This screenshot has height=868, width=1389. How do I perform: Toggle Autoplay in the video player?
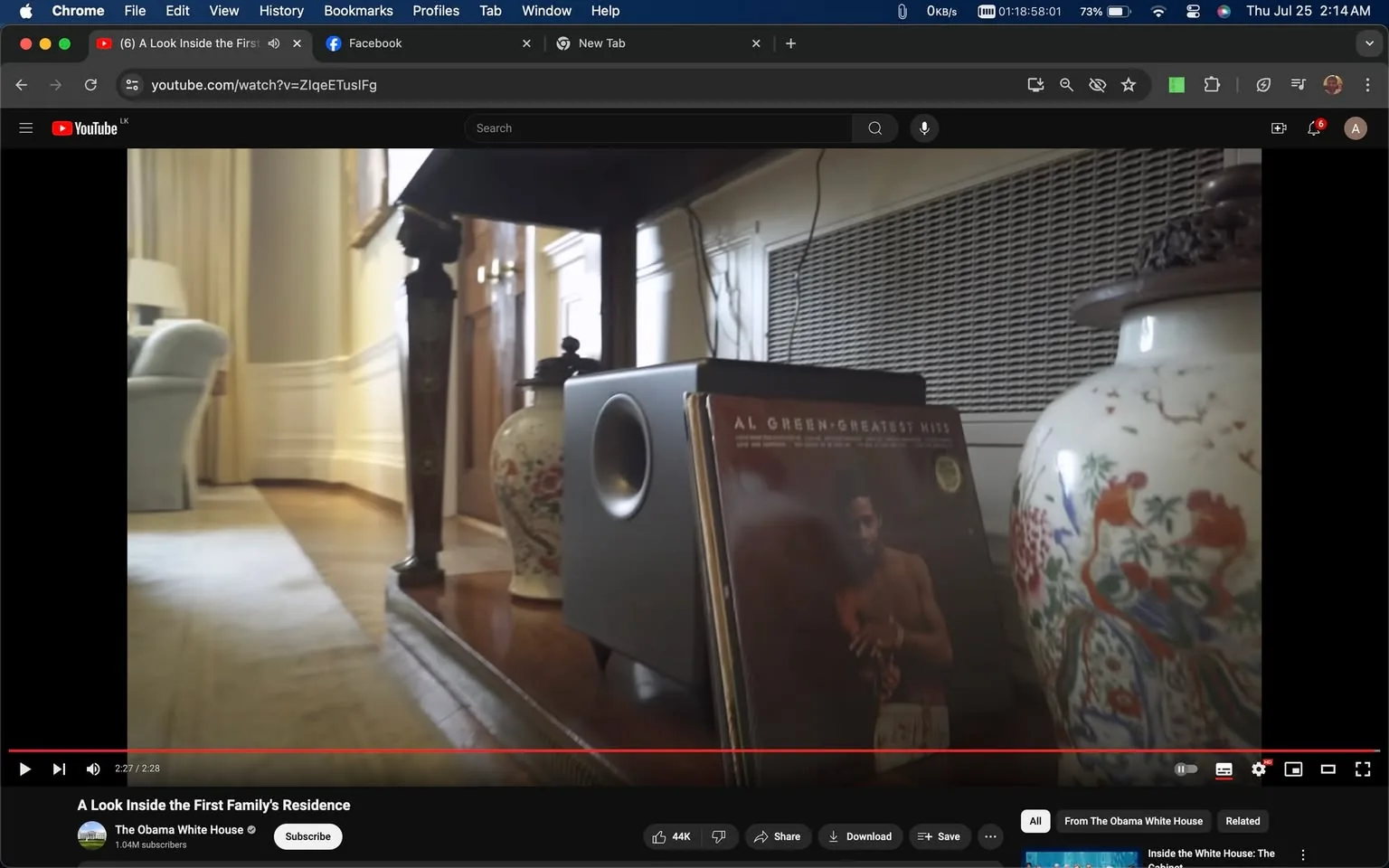coord(1186,769)
